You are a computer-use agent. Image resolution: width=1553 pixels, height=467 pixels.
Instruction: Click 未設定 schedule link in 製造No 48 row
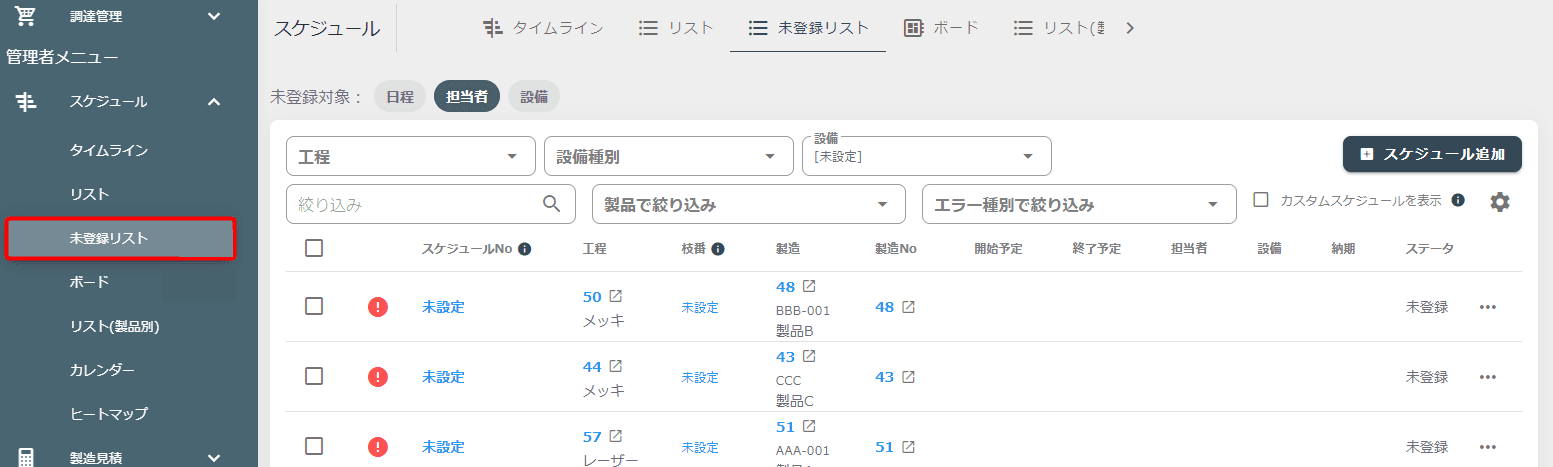(x=443, y=307)
